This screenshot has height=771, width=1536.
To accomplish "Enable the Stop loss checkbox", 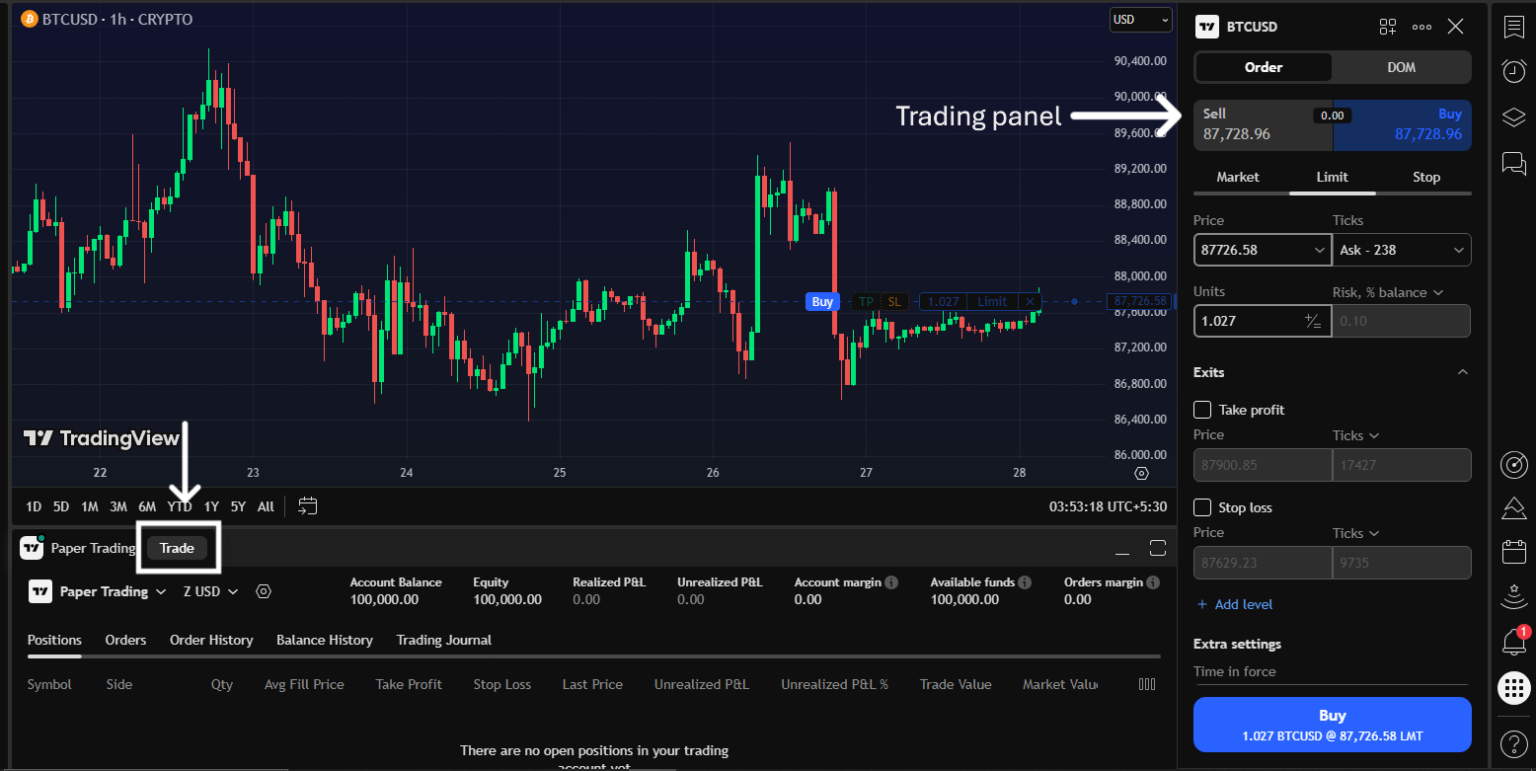I will pyautogui.click(x=1202, y=507).
